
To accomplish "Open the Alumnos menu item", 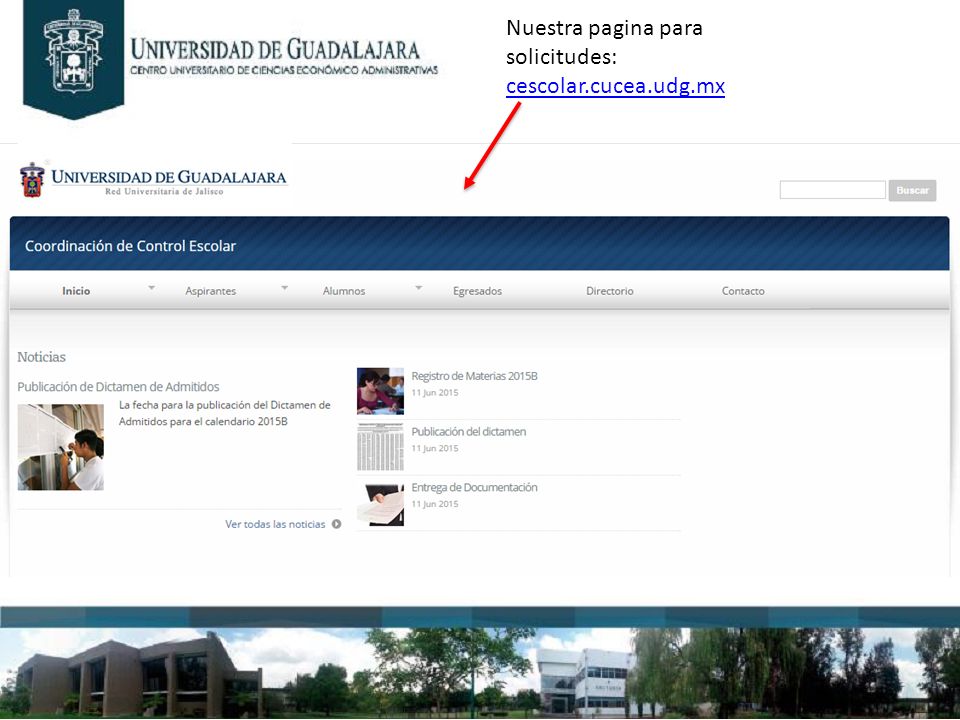I will coord(344,291).
